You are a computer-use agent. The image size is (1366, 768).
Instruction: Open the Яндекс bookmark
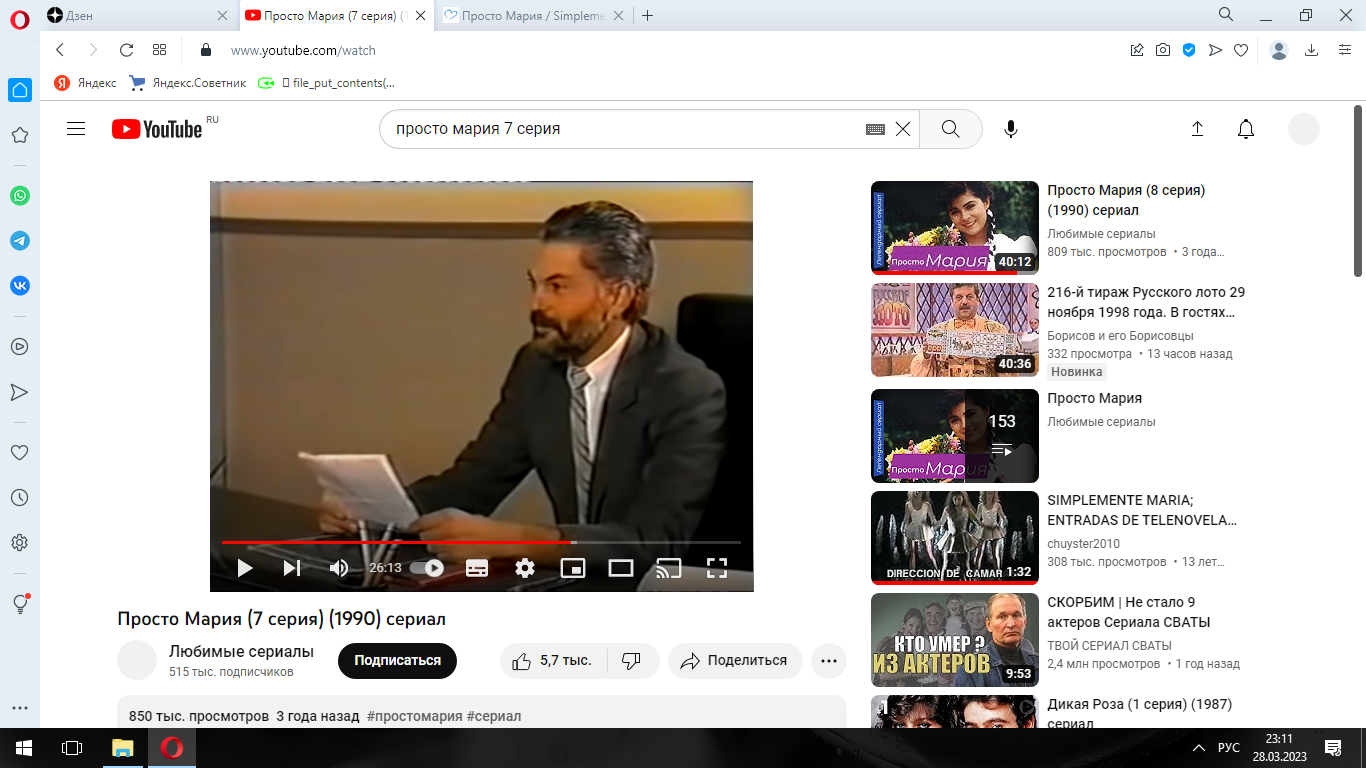point(86,83)
